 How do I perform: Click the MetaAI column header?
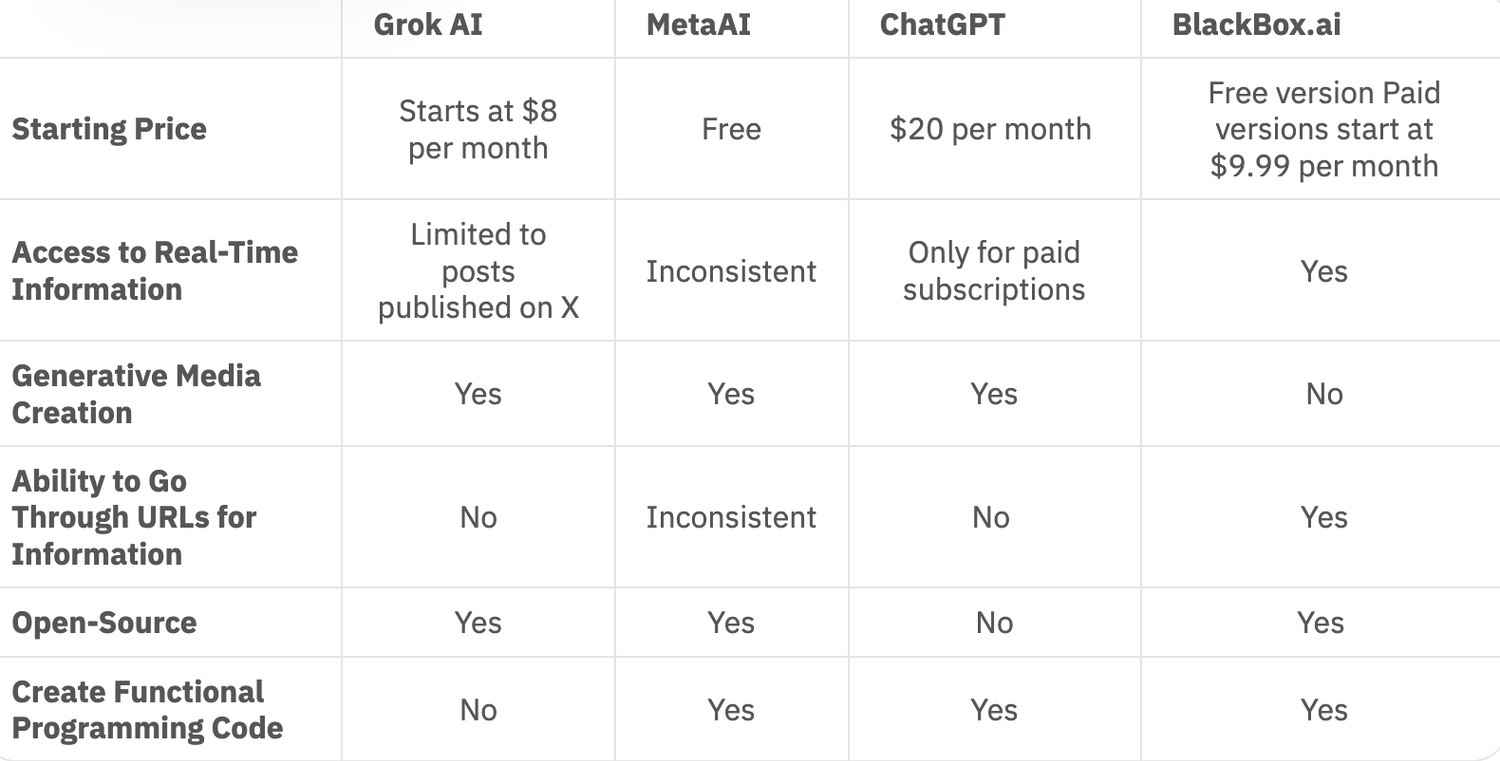point(698,25)
